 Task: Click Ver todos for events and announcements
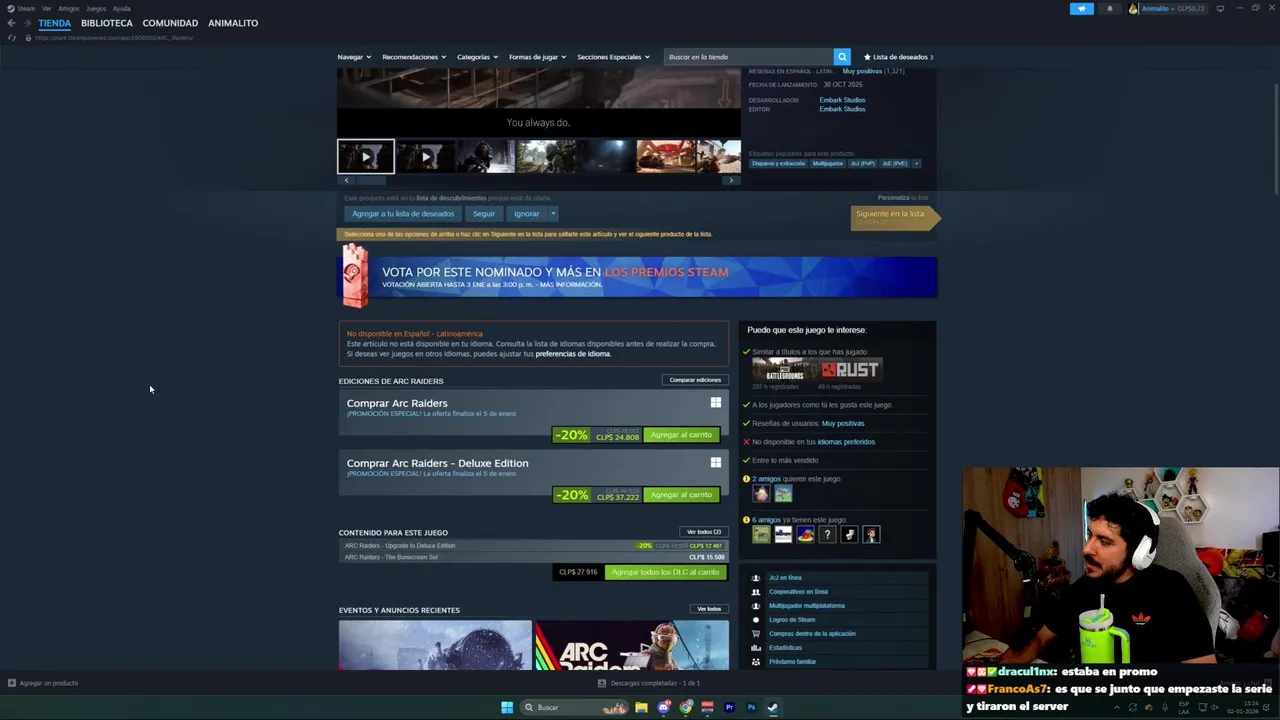[709, 609]
